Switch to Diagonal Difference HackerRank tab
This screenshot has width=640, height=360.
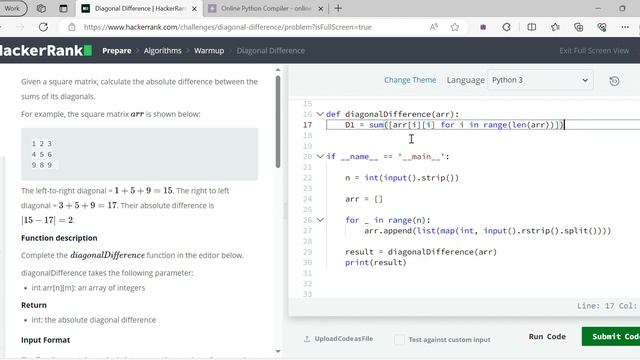139,9
